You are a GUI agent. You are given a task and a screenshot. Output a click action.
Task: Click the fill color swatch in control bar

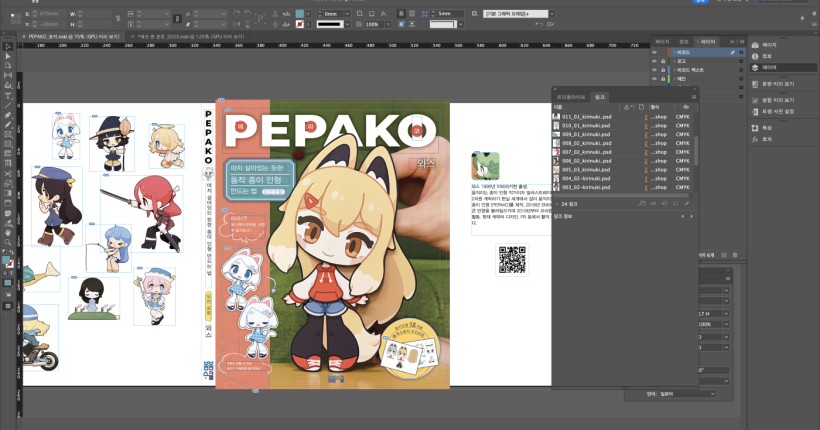pyautogui.click(x=299, y=13)
